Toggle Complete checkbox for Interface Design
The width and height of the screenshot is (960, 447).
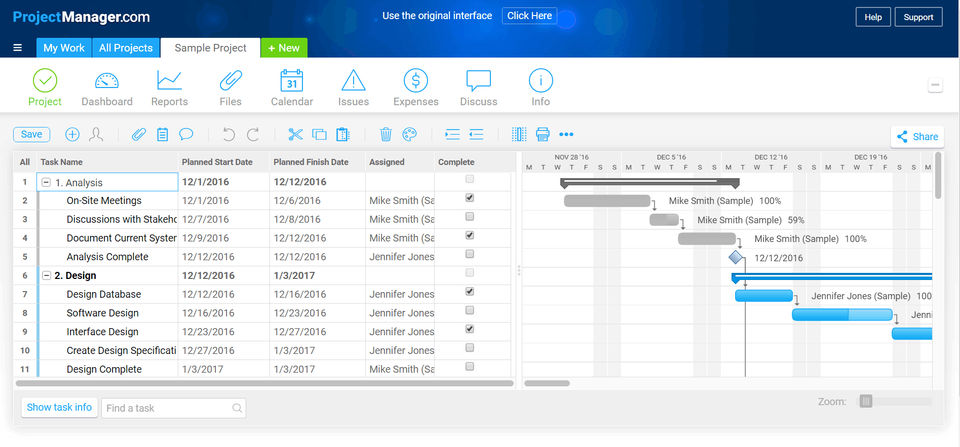[x=470, y=329]
